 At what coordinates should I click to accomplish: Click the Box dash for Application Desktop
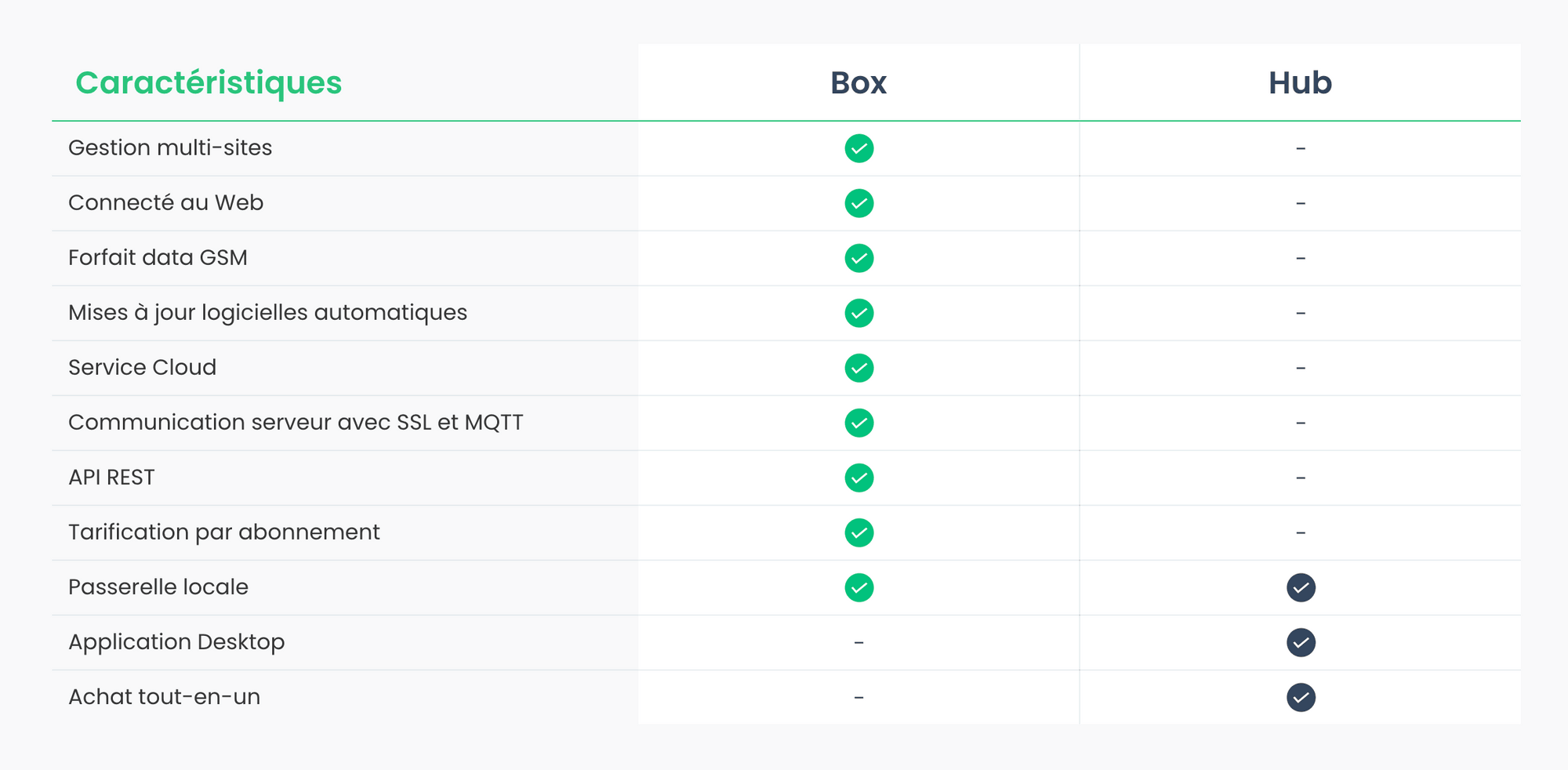[858, 642]
